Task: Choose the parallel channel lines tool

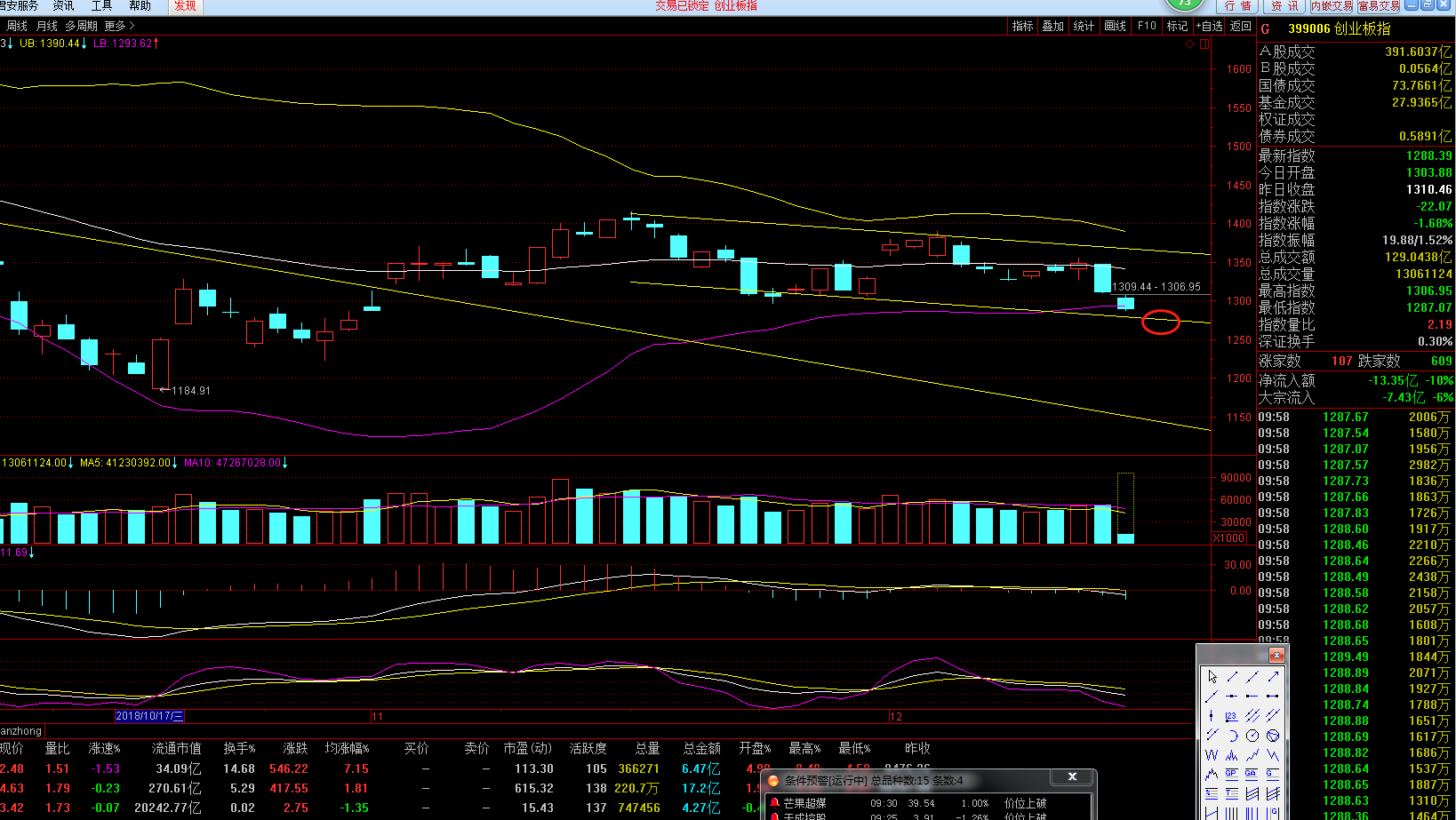Action: click(1252, 715)
